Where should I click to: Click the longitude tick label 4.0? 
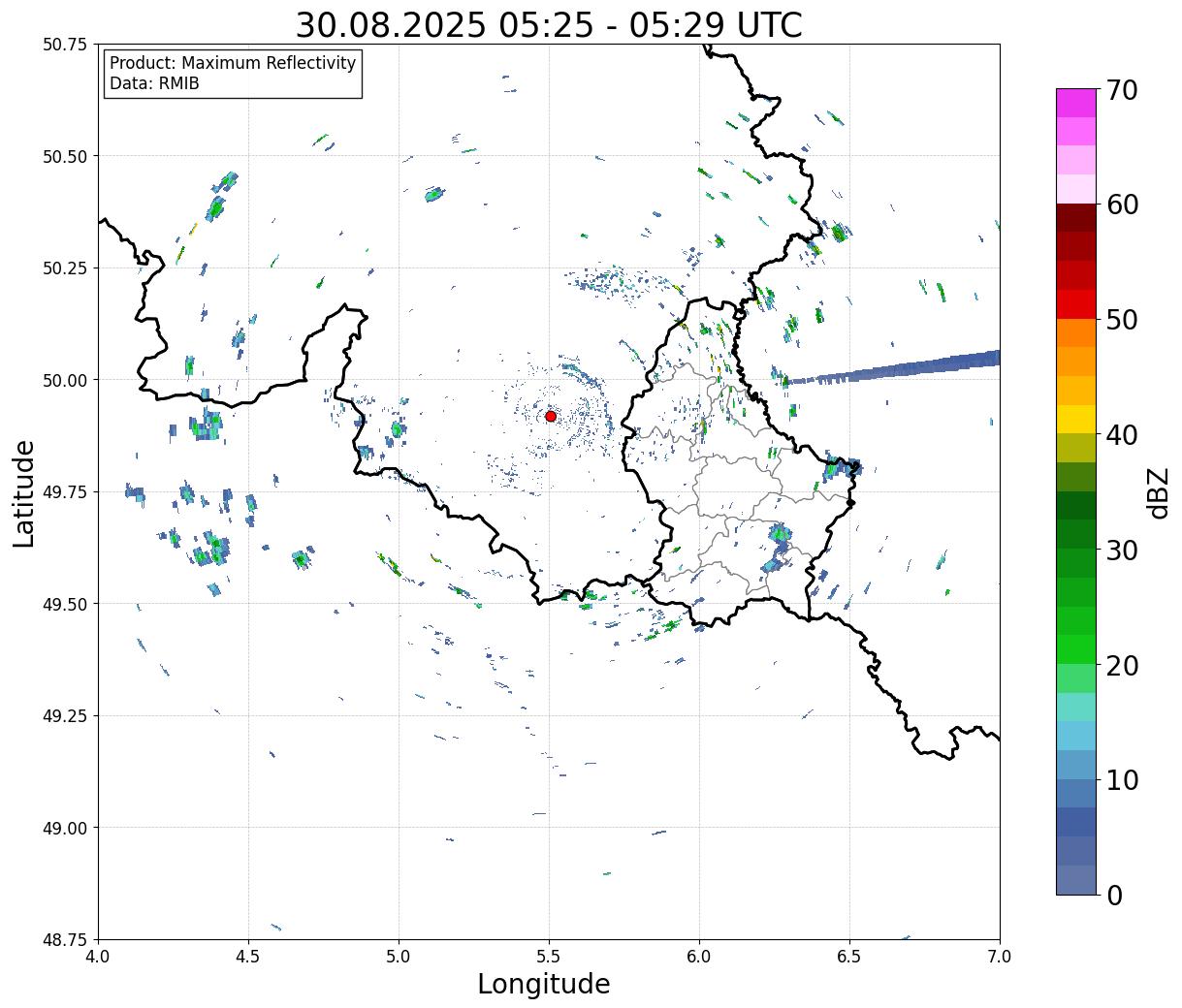[x=98, y=957]
